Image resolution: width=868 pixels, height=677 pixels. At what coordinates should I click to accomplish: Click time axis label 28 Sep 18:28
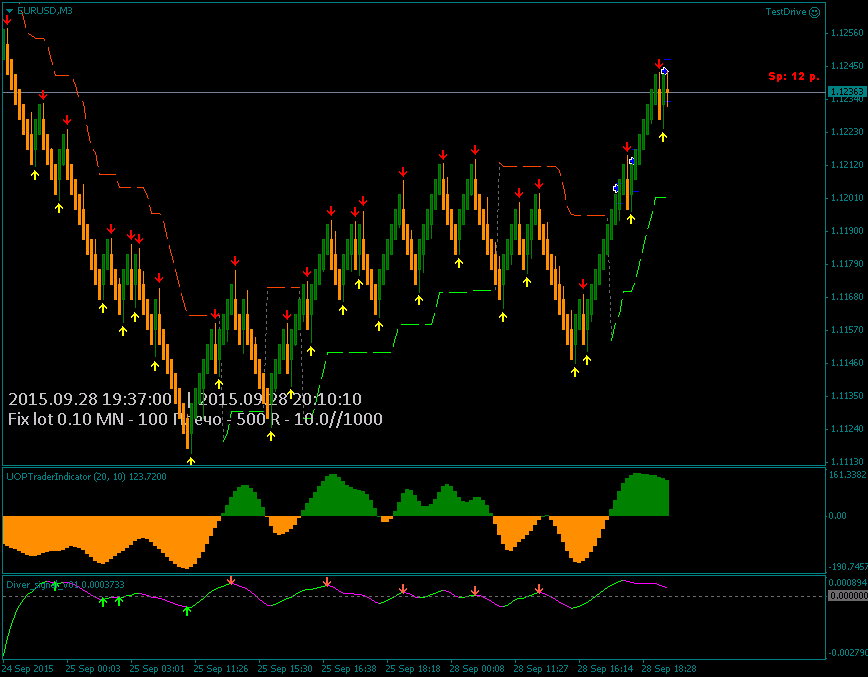coord(669,669)
